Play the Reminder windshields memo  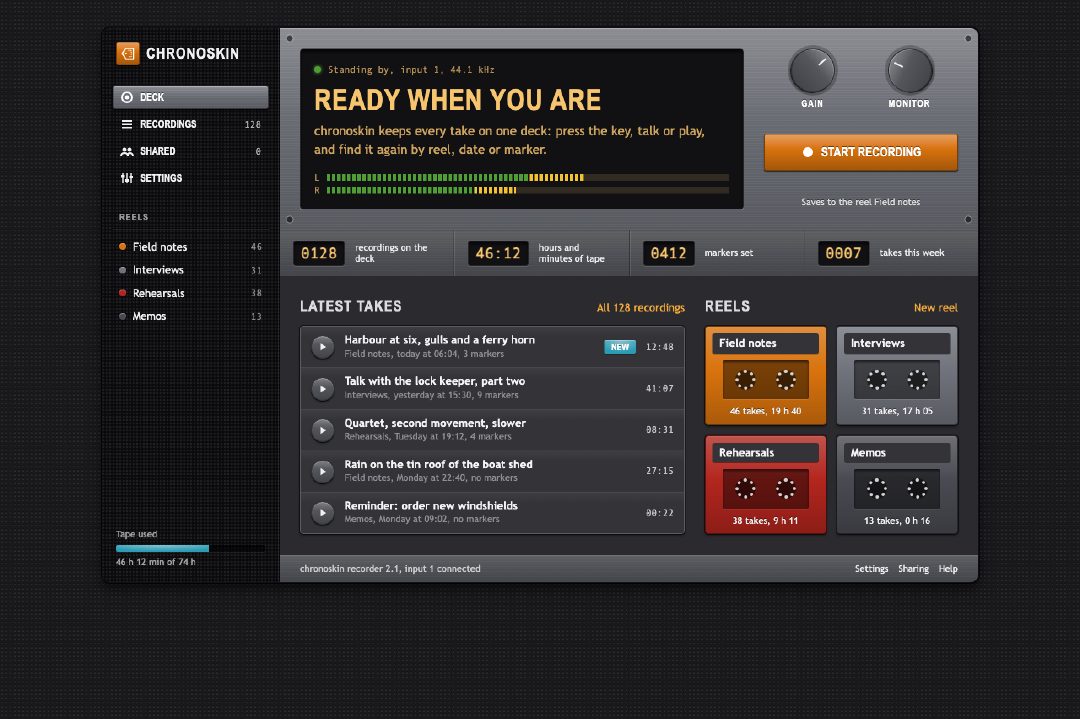(322, 512)
